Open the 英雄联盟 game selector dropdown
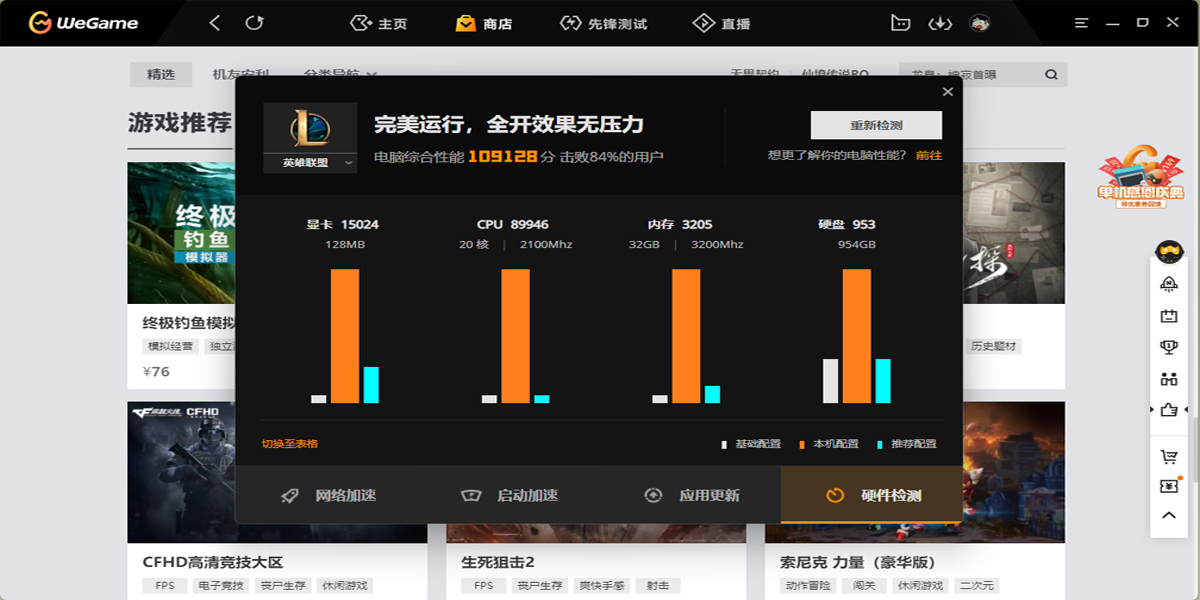The height and width of the screenshot is (600, 1200). (310, 162)
